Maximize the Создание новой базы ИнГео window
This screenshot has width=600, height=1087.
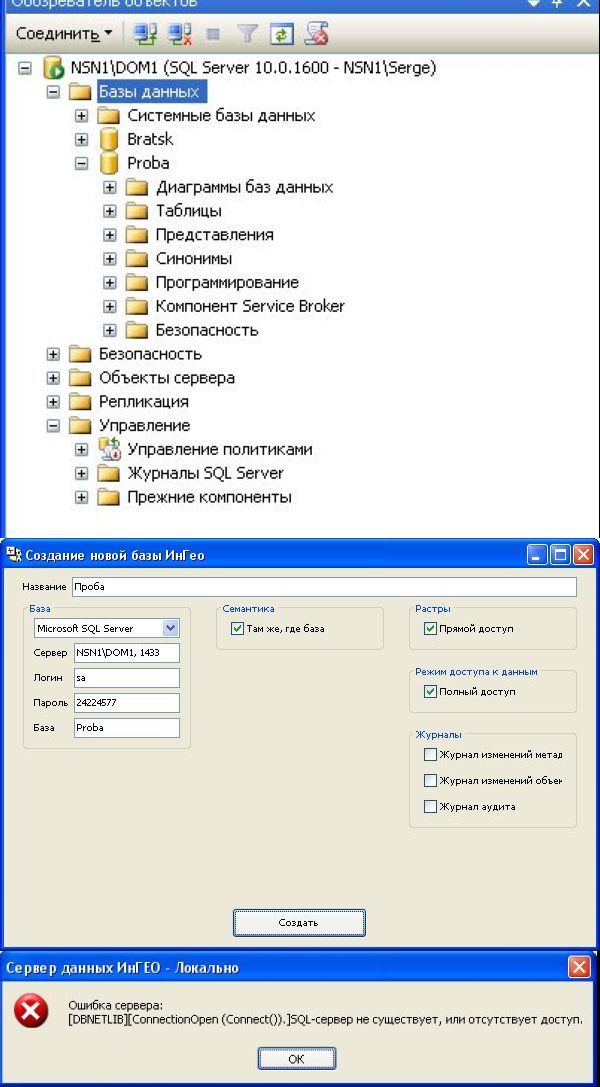[561, 555]
